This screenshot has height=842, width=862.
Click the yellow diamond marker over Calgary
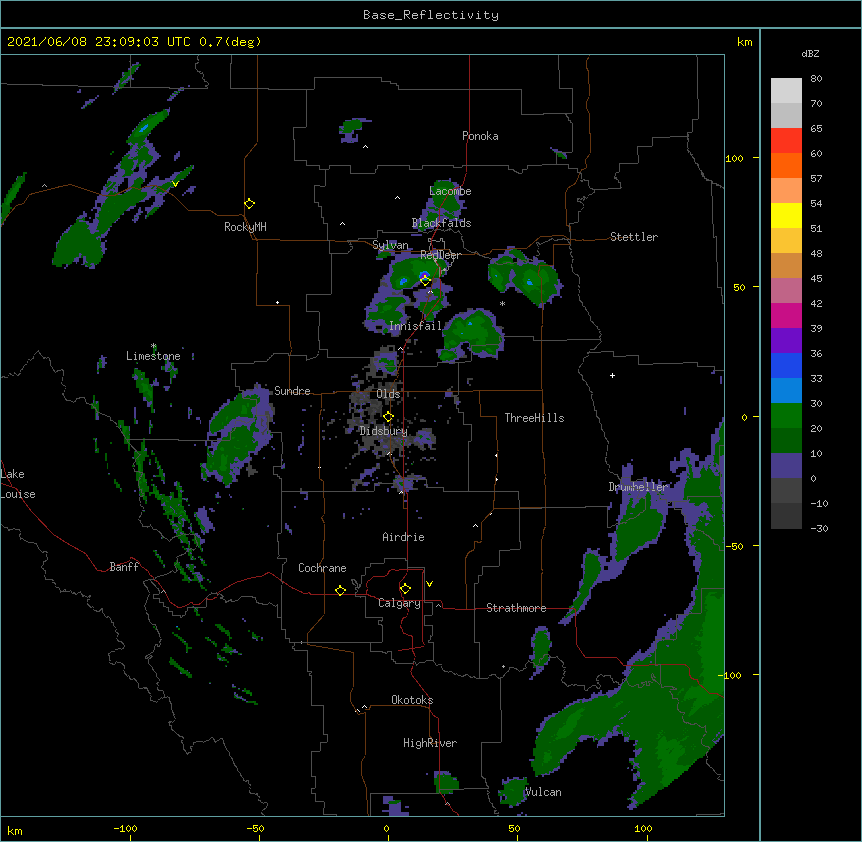405,589
